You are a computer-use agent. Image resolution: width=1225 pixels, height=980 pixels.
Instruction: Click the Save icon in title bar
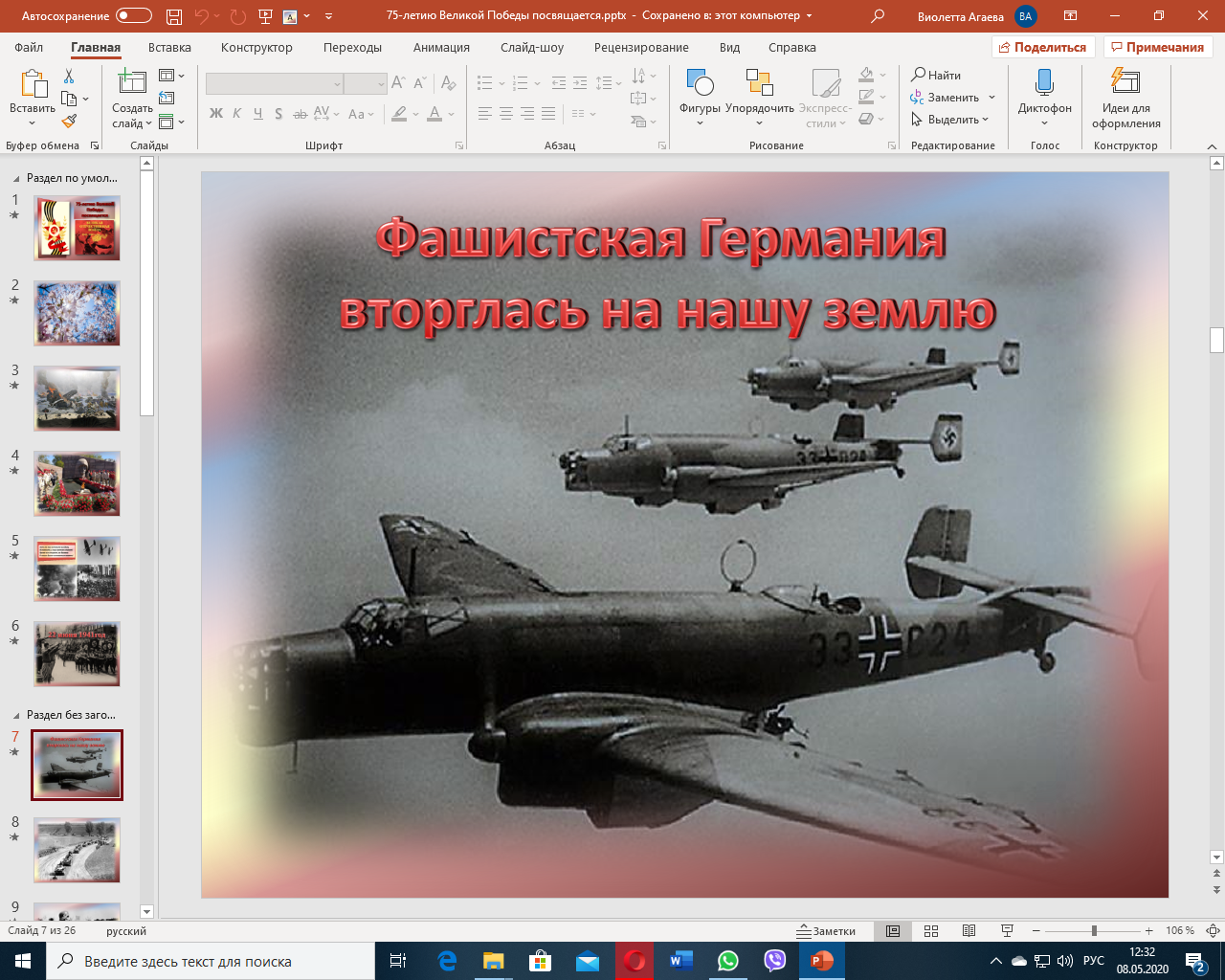pos(173,16)
